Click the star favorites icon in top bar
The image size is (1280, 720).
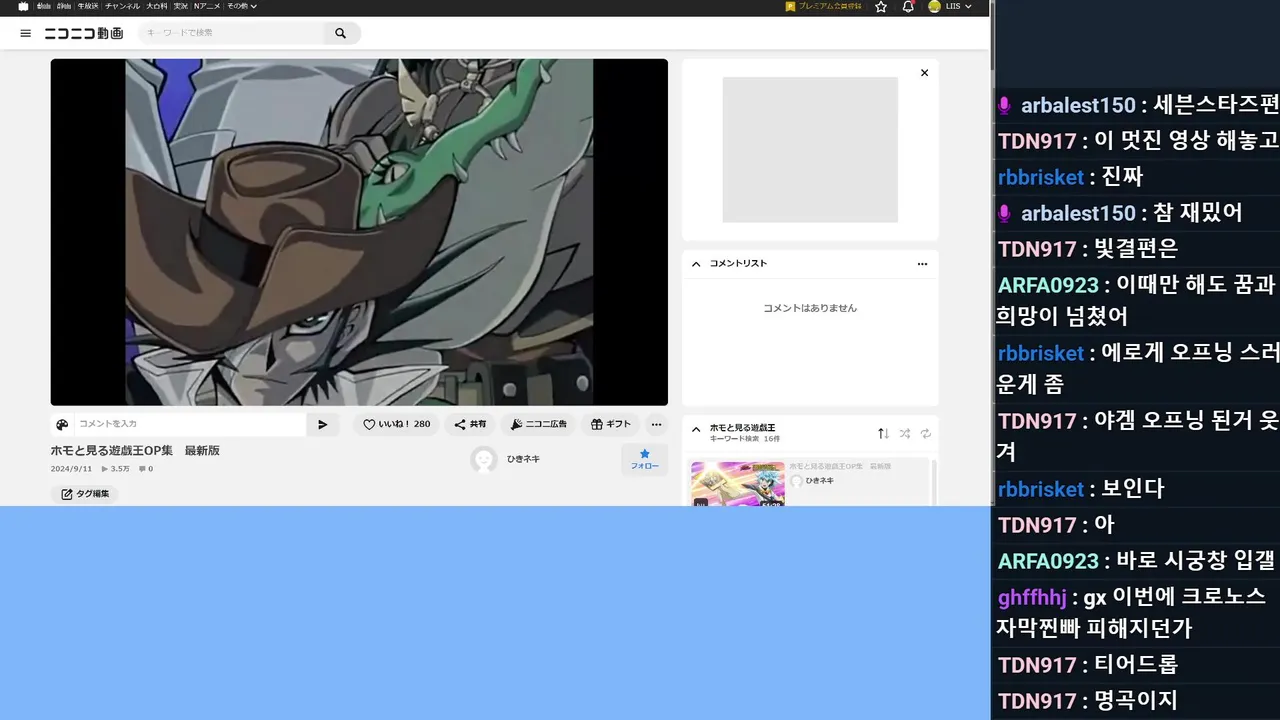881,6
